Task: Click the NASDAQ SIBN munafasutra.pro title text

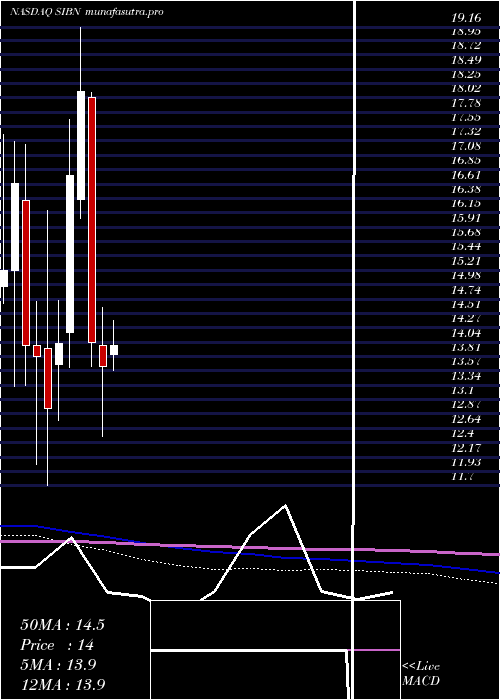Action: pyautogui.click(x=87, y=12)
